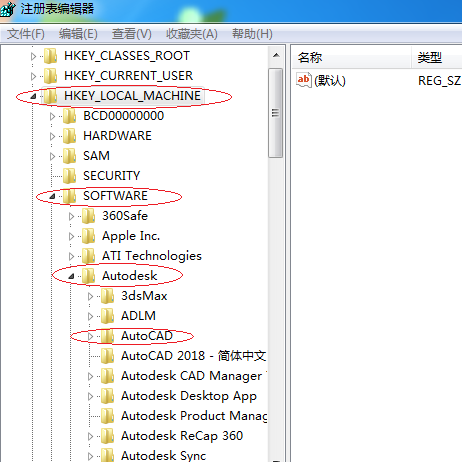Expand the 360Safe key
Screen dimensions: 462x462
[71, 216]
